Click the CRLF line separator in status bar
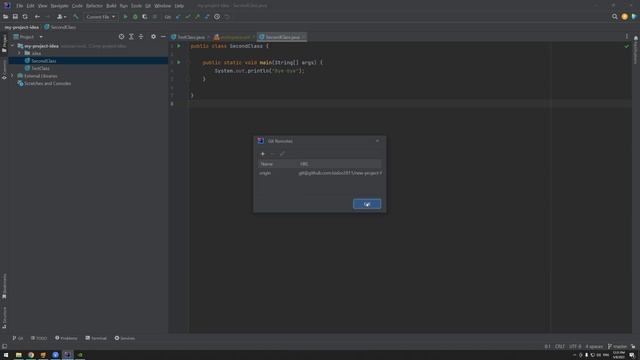 click(x=560, y=347)
